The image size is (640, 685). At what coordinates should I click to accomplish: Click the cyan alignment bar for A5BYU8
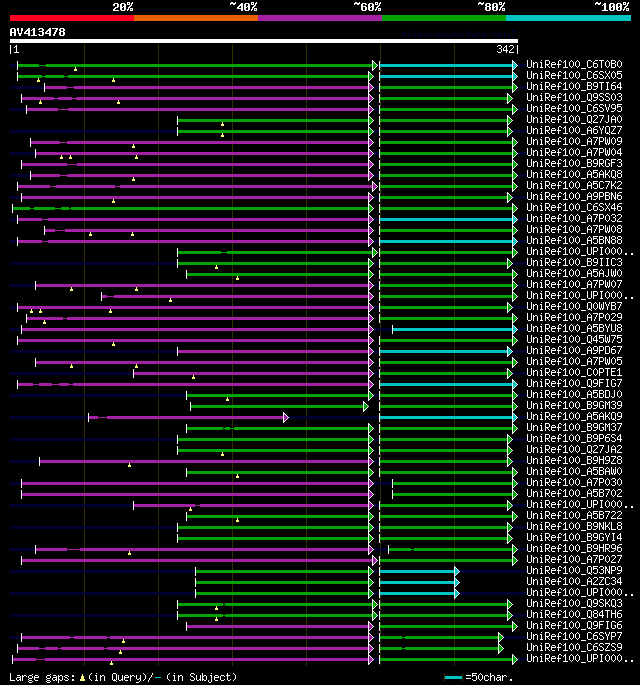[x=452, y=329]
